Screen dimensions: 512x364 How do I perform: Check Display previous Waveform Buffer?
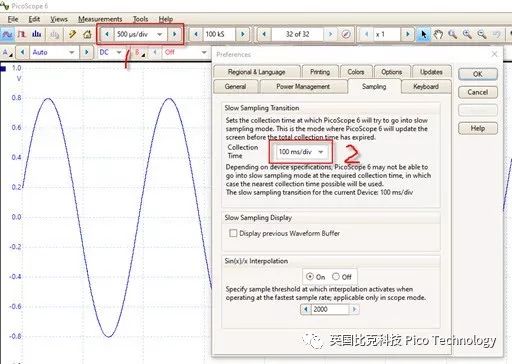coord(233,233)
